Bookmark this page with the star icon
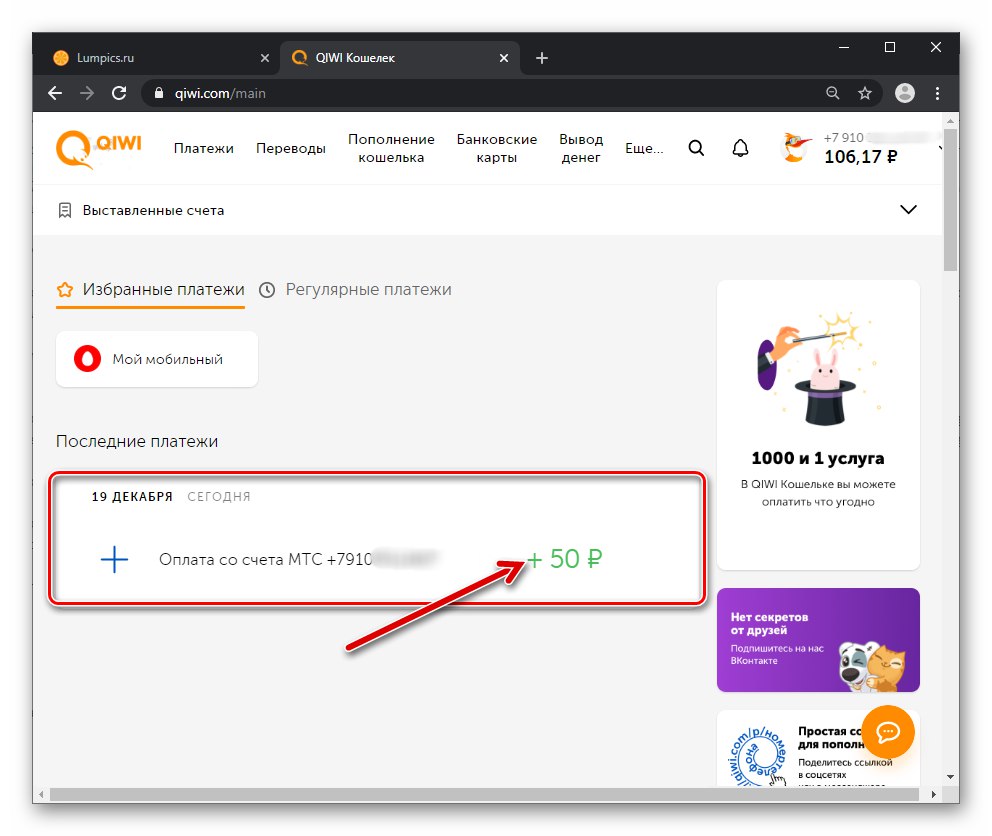The height and width of the screenshot is (836, 992). point(865,93)
